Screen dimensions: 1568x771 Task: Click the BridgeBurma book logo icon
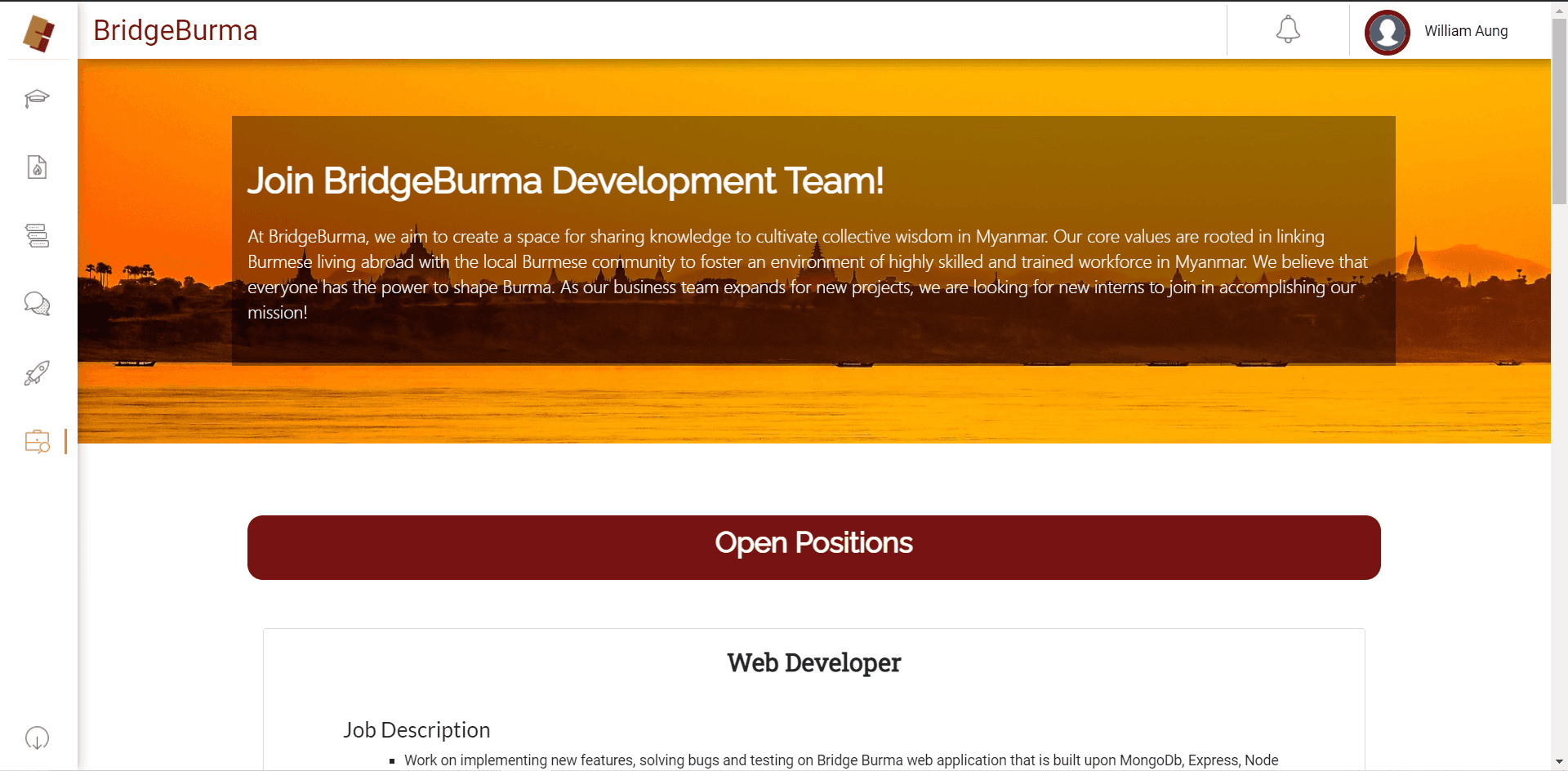click(x=38, y=33)
